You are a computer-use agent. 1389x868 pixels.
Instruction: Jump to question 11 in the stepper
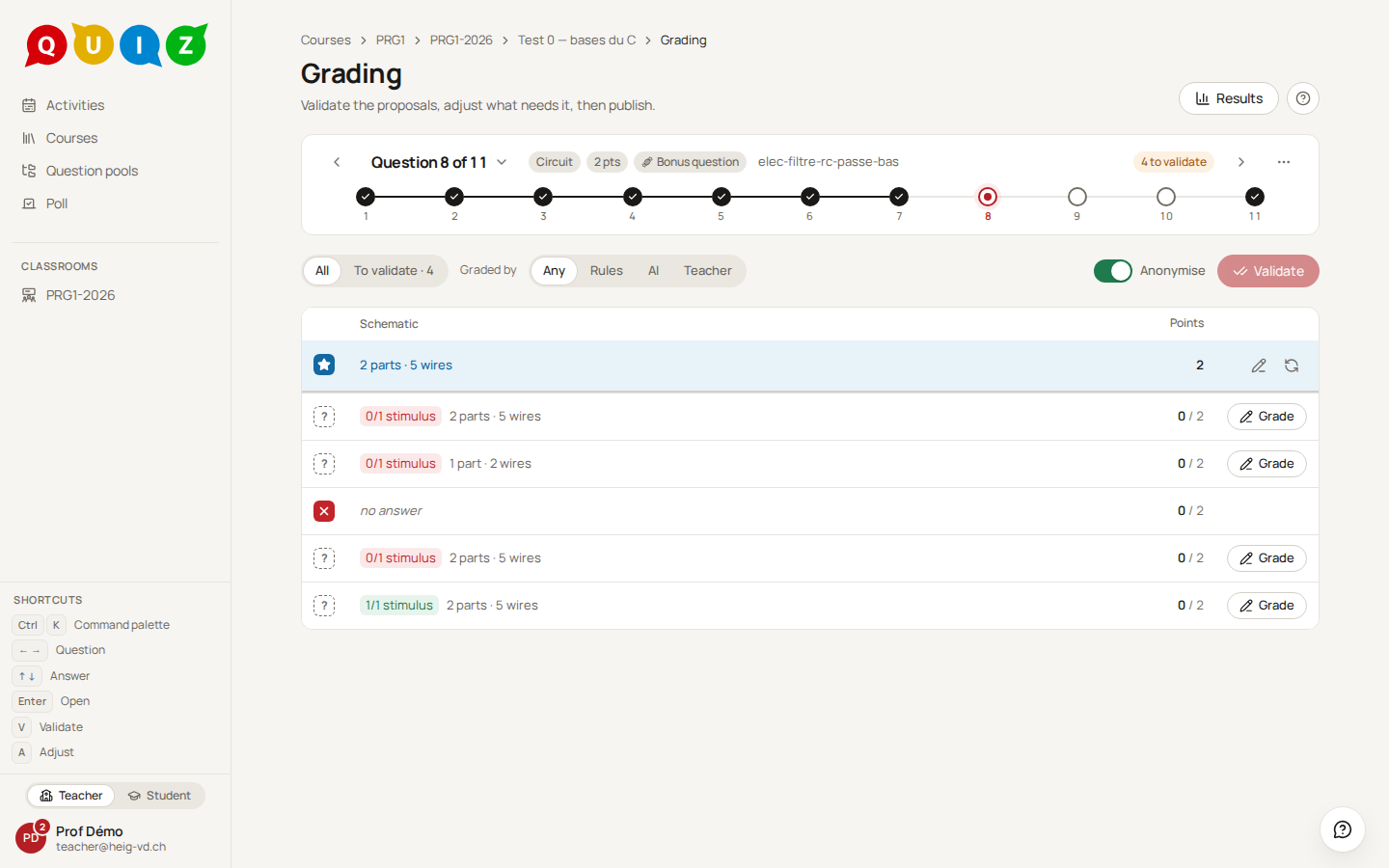point(1255,197)
